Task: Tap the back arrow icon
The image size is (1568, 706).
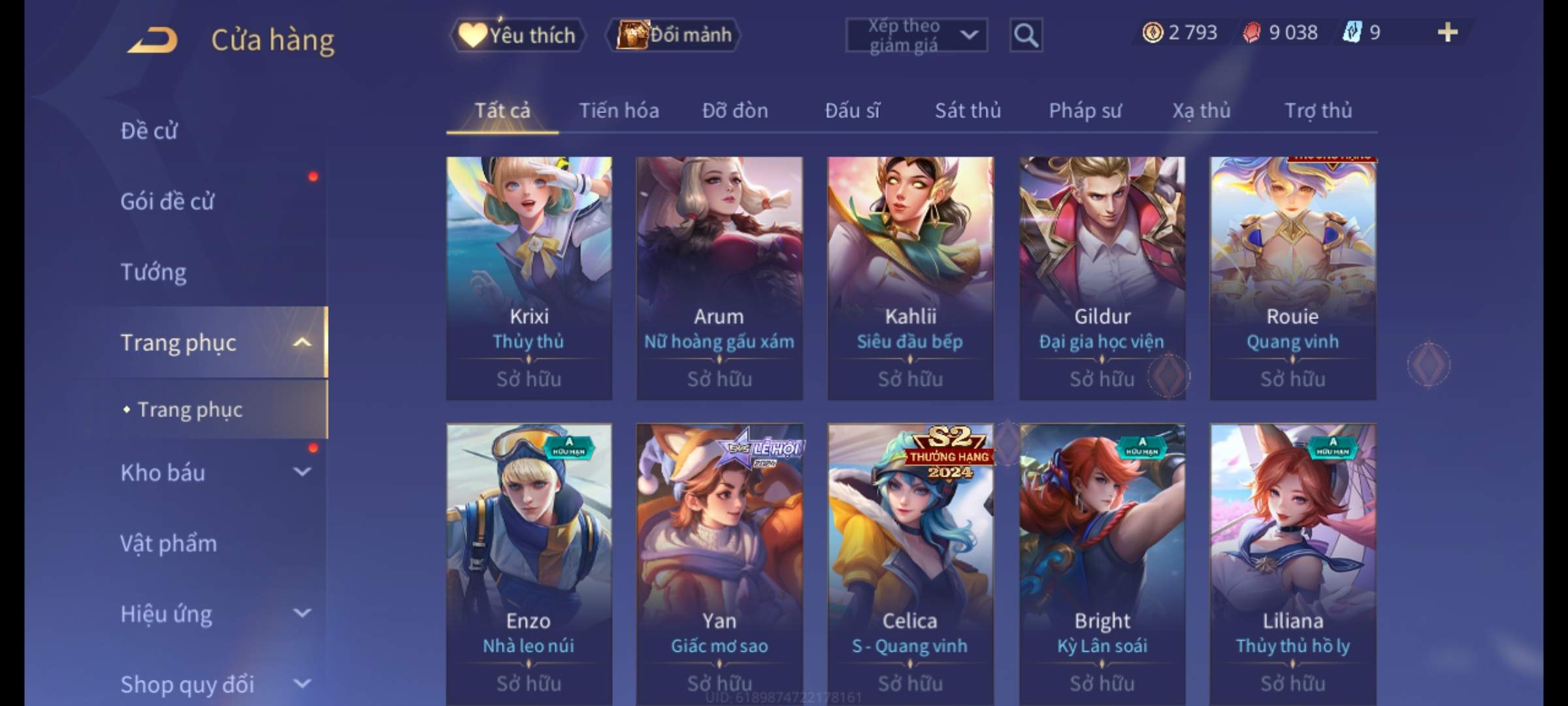Action: [x=153, y=40]
